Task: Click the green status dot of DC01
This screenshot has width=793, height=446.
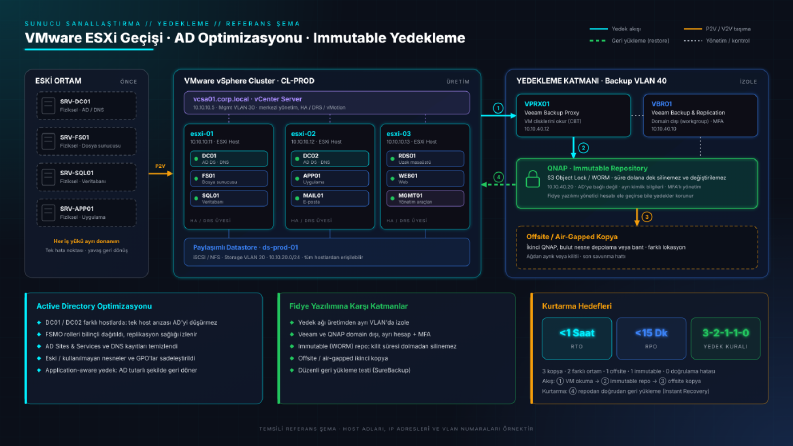Action: click(196, 159)
